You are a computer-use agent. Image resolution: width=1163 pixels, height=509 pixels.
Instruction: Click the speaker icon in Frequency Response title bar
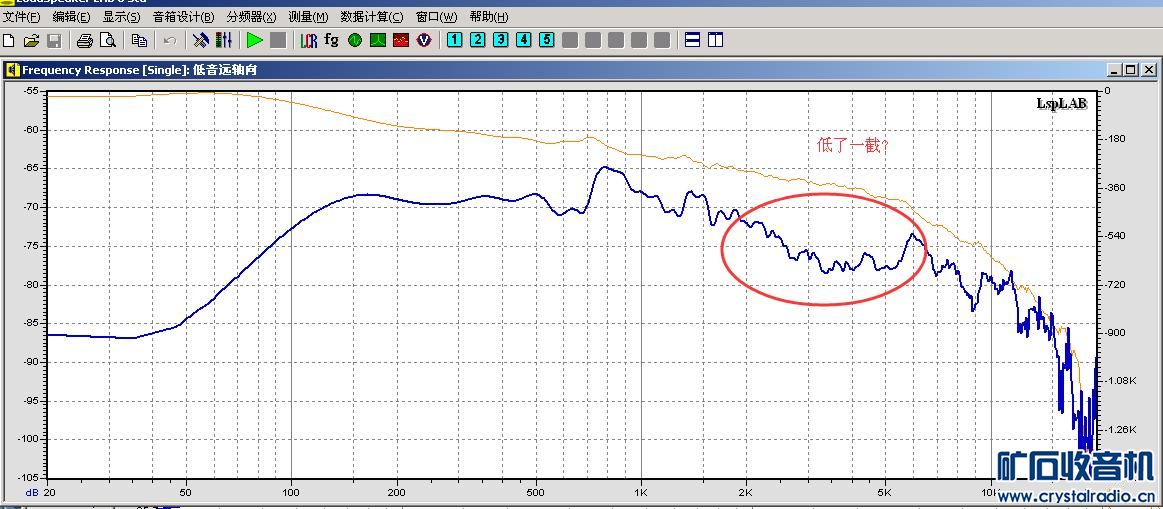point(13,70)
